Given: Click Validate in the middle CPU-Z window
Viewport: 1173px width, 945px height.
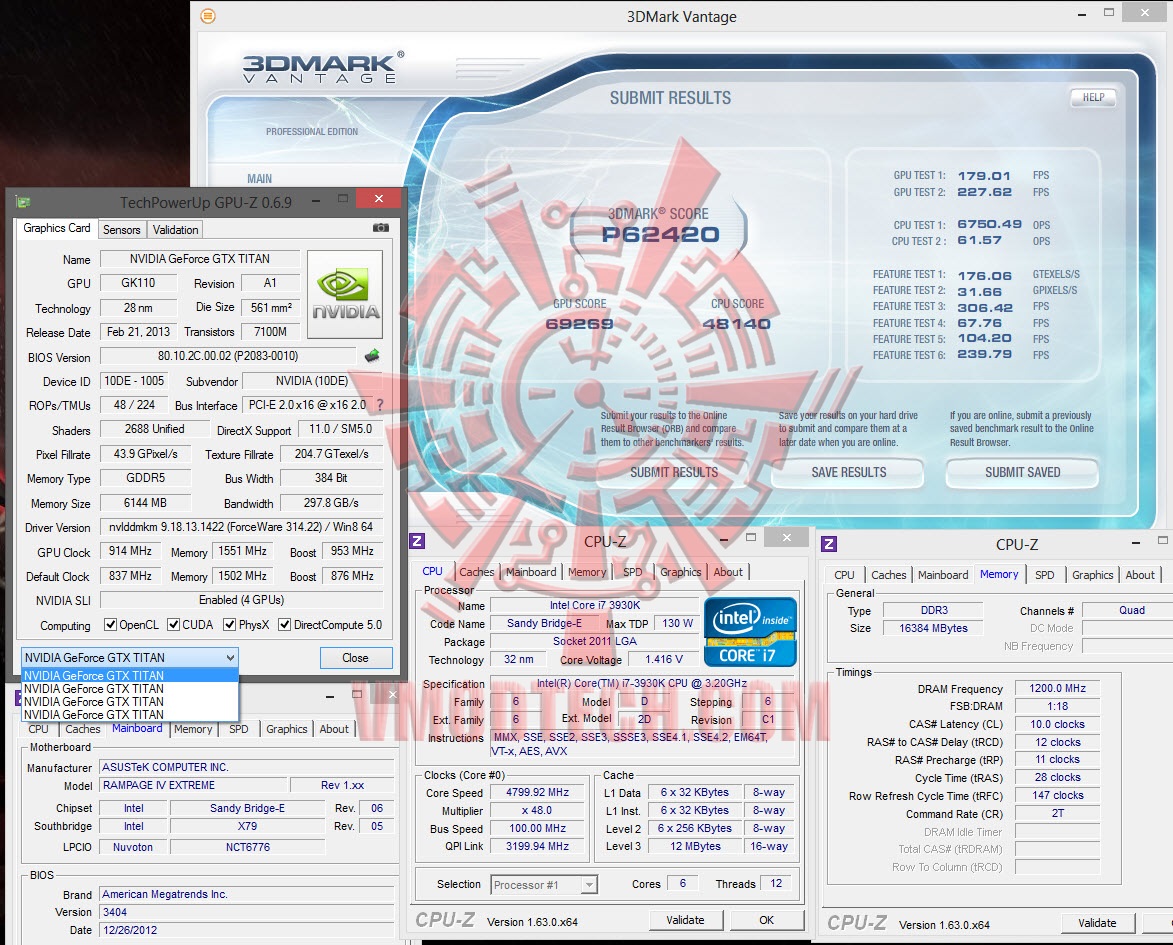Looking at the screenshot, I should (x=685, y=920).
